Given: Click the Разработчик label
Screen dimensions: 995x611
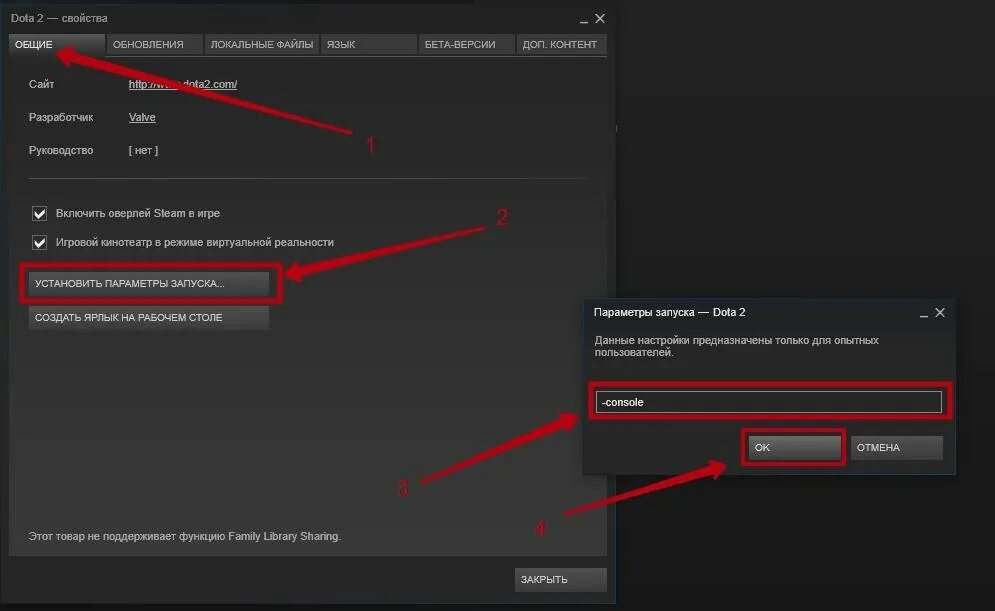Looking at the screenshot, I should pyautogui.click(x=61, y=117).
